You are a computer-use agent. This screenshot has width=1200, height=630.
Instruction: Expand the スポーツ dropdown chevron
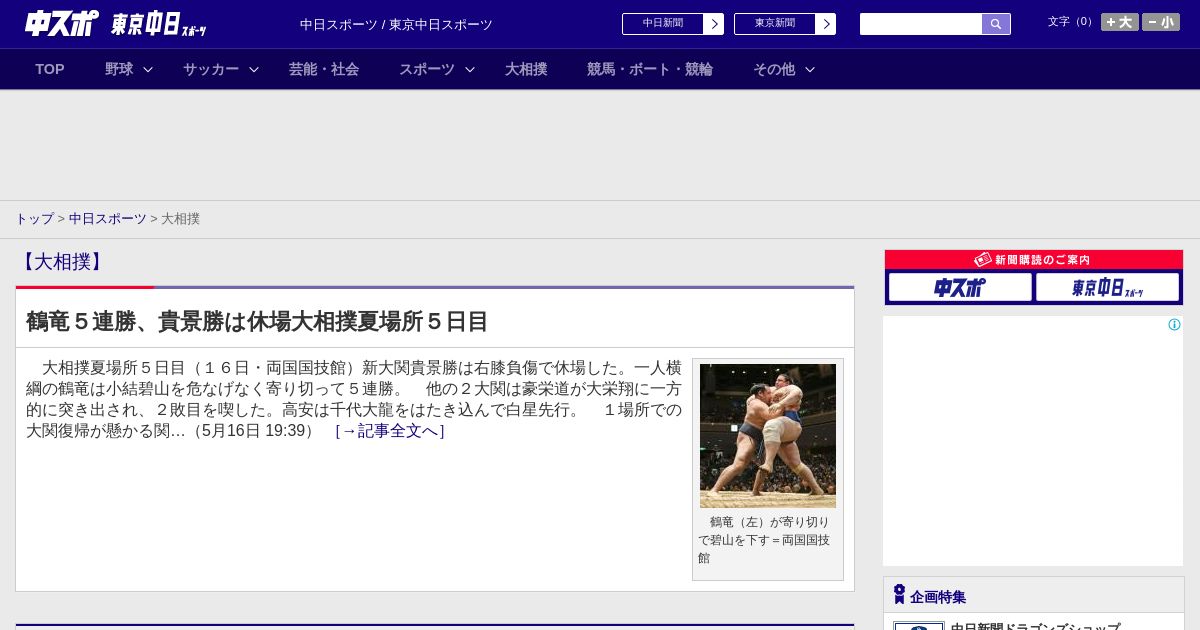(470, 69)
